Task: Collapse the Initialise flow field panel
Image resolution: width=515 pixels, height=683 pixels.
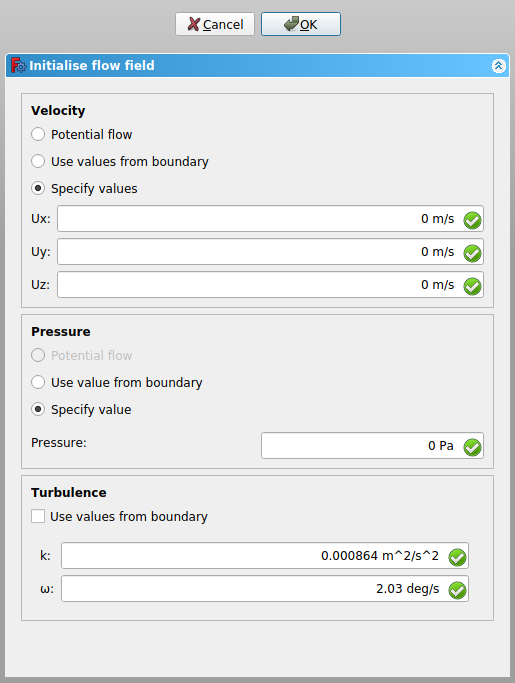Action: [x=498, y=66]
